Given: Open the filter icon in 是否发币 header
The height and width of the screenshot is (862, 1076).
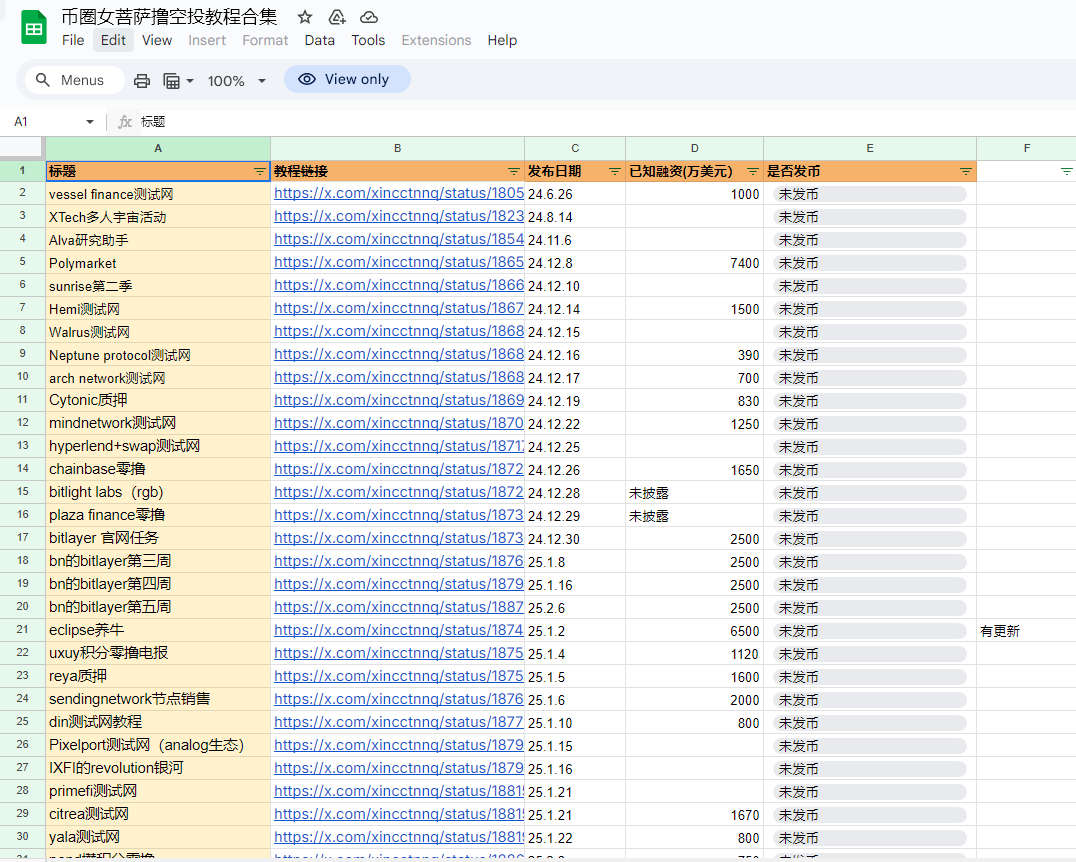Looking at the screenshot, I should [966, 172].
